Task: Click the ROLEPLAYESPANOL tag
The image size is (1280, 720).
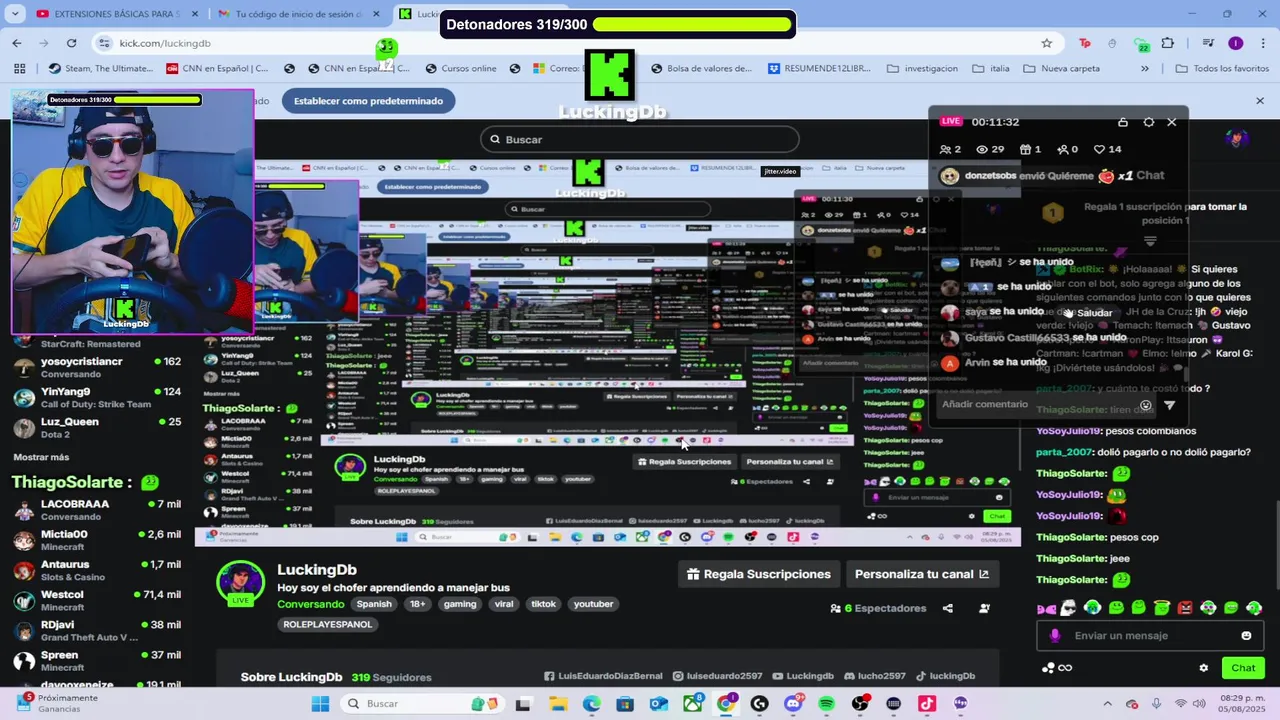Action: tap(328, 624)
